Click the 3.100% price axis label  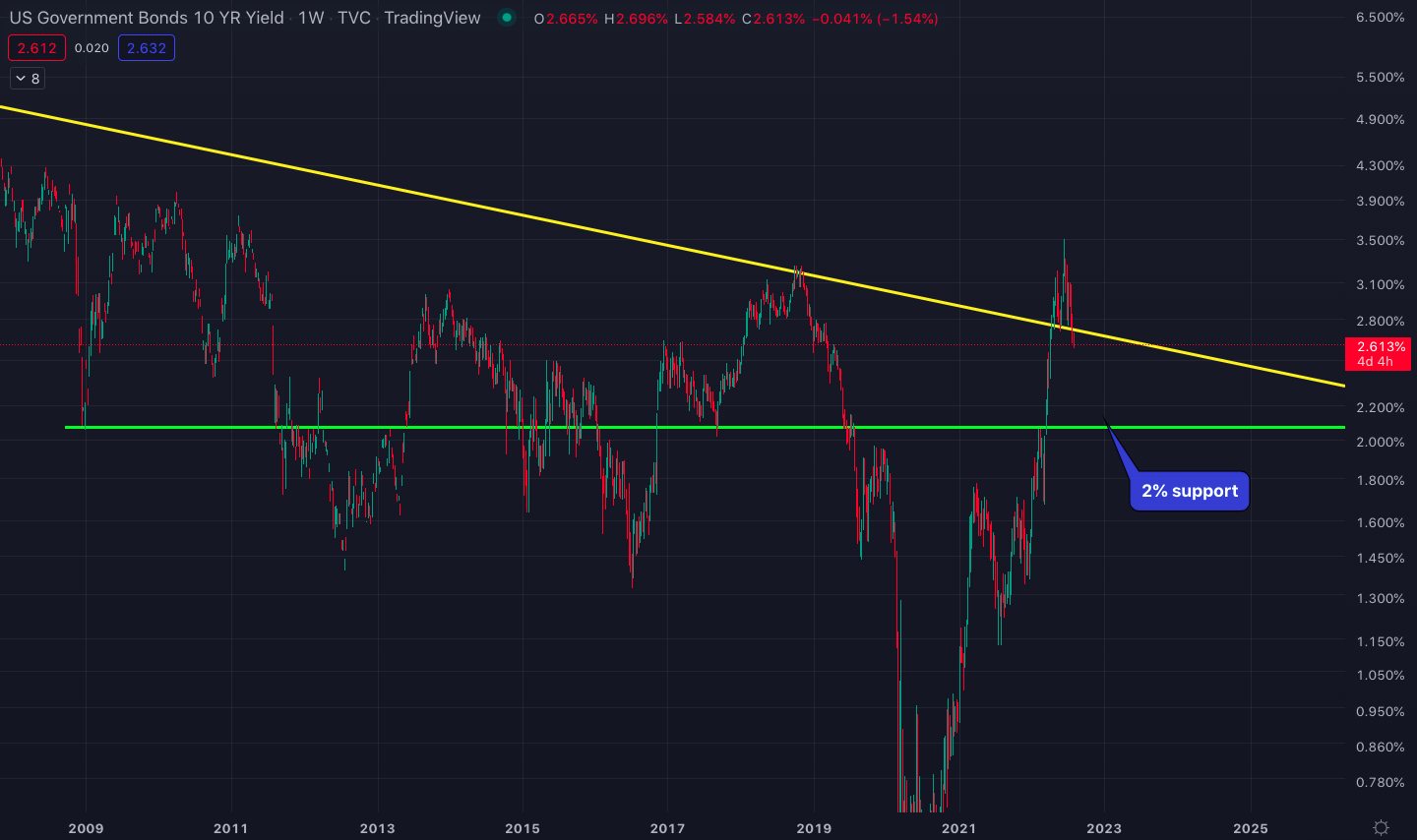pyautogui.click(x=1381, y=284)
